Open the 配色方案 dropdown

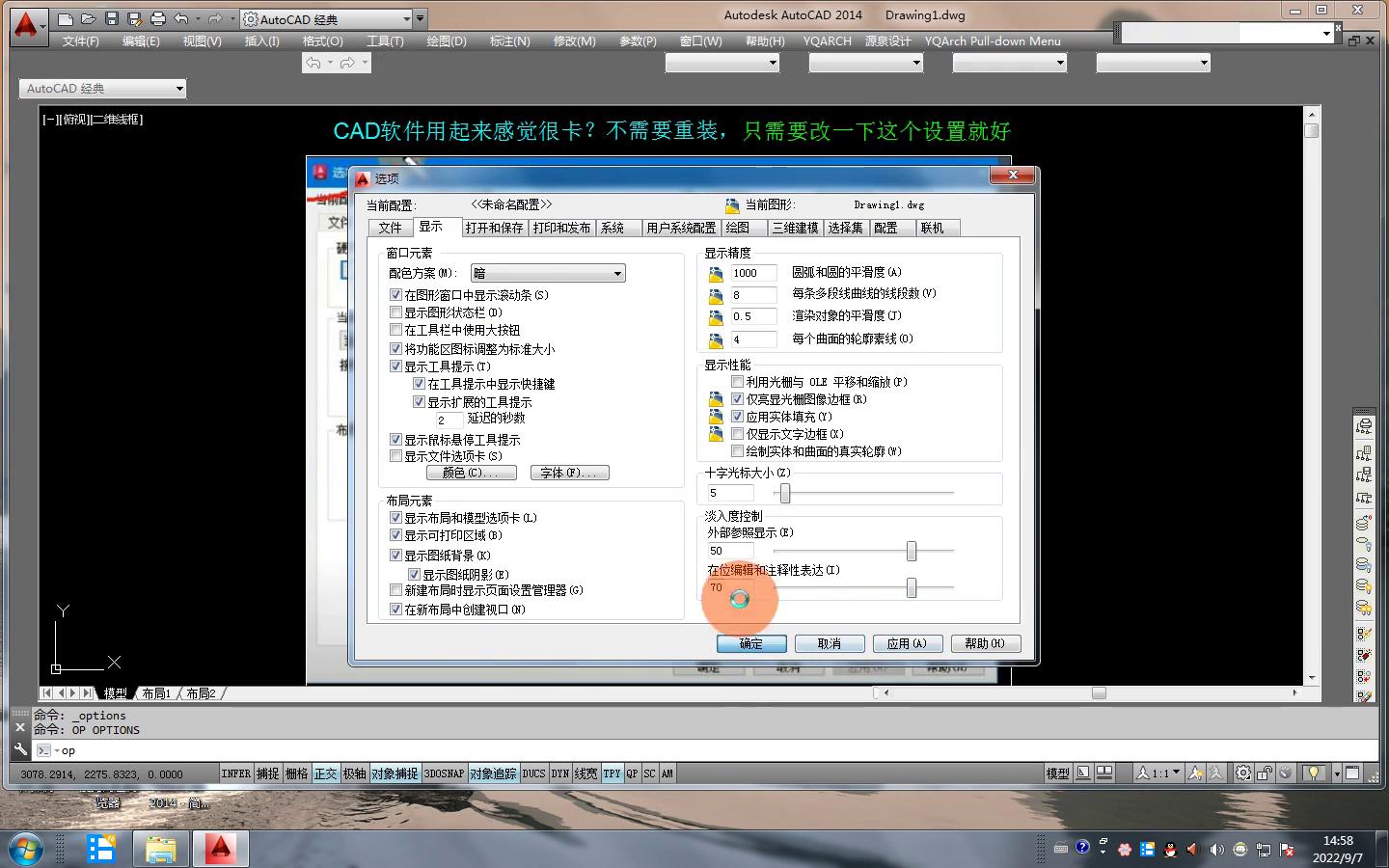pos(548,274)
